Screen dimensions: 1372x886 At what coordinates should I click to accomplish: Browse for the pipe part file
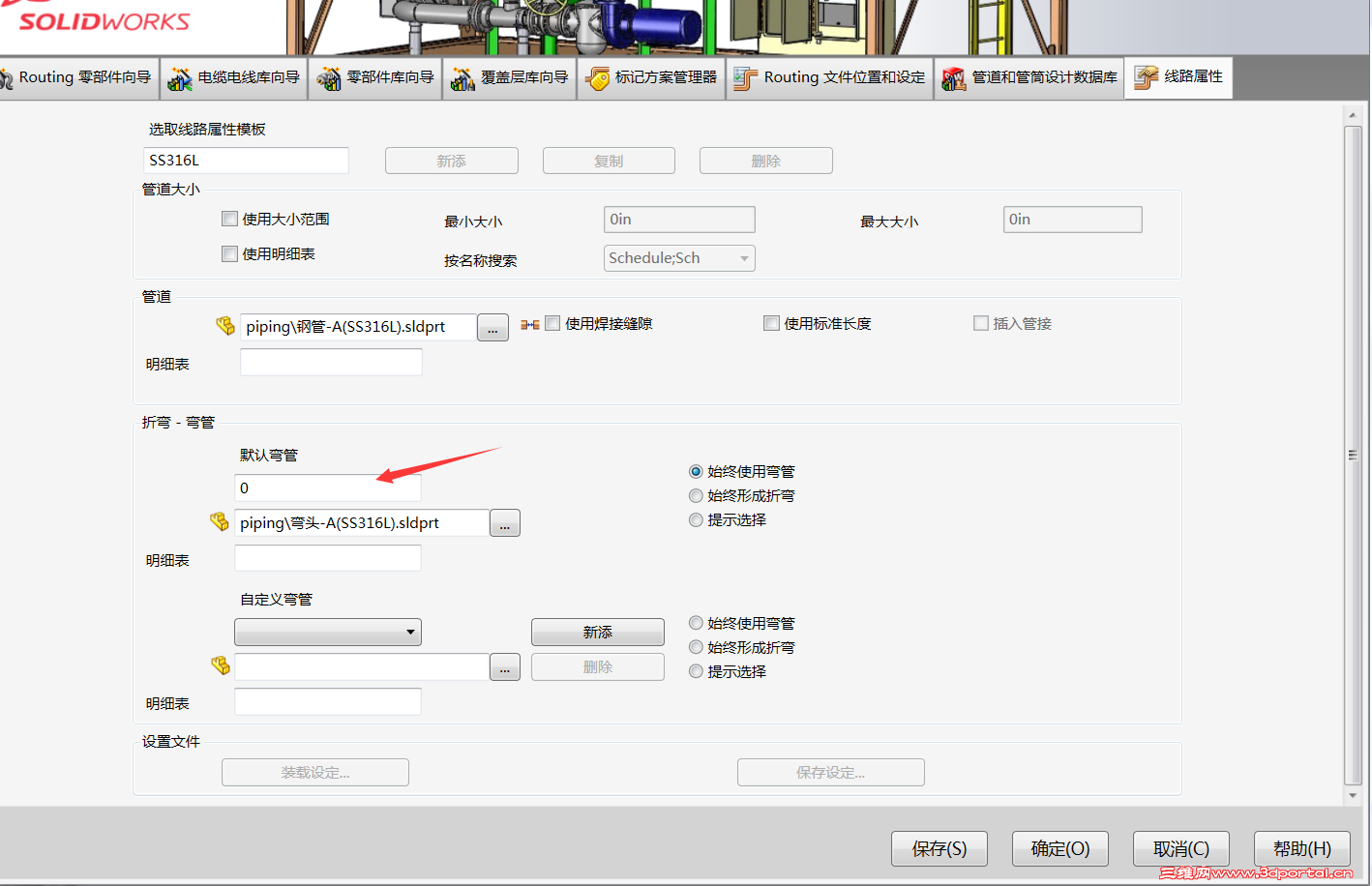[492, 328]
